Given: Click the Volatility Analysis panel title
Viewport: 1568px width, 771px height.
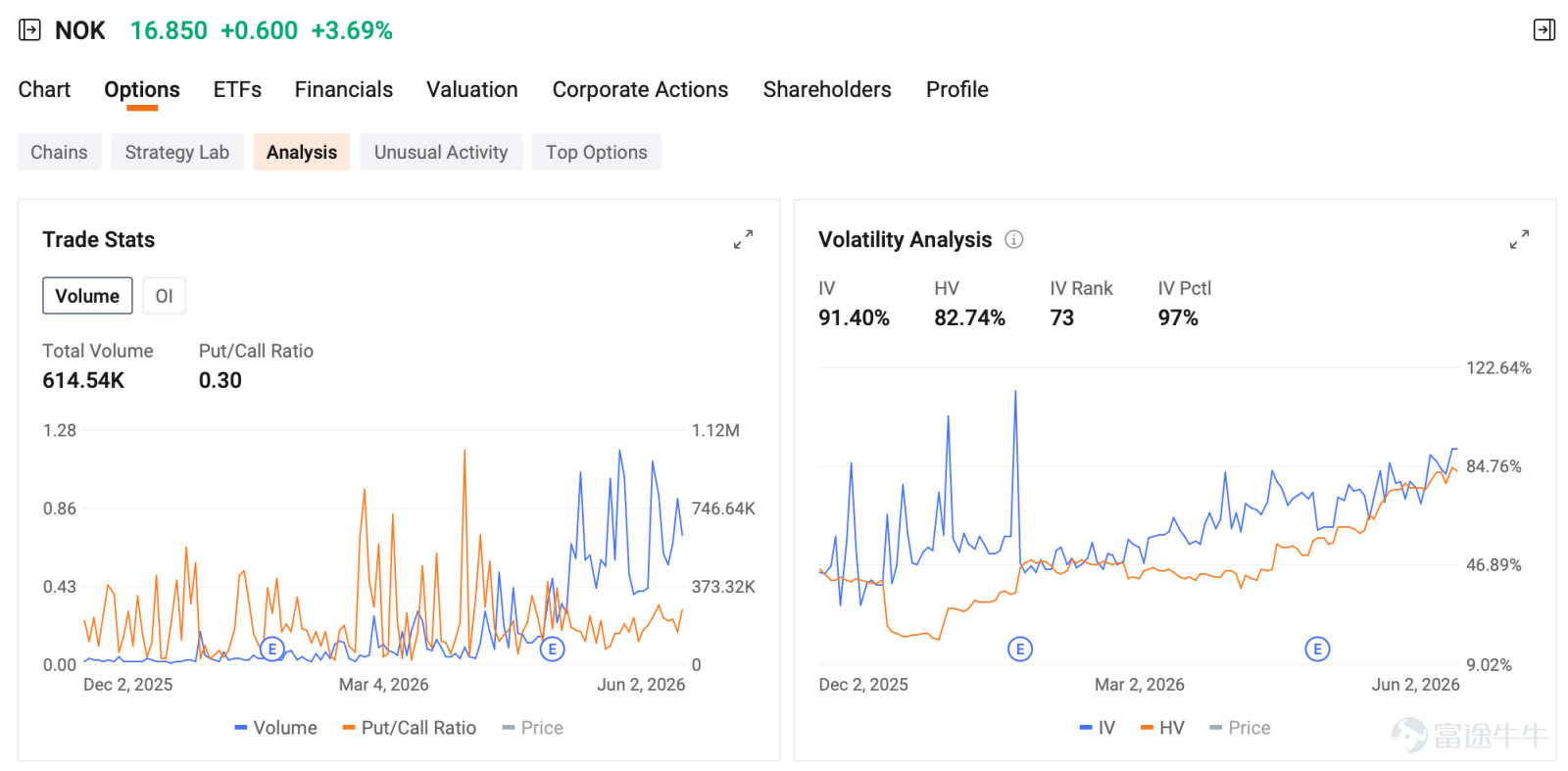Looking at the screenshot, I should pos(906,239).
